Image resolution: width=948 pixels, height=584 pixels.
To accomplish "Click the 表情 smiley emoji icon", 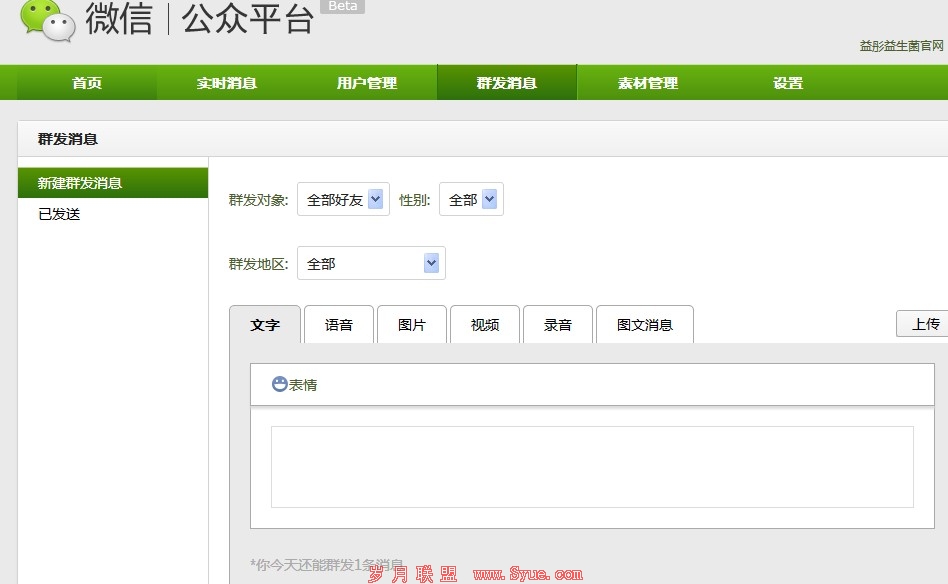I will [280, 384].
